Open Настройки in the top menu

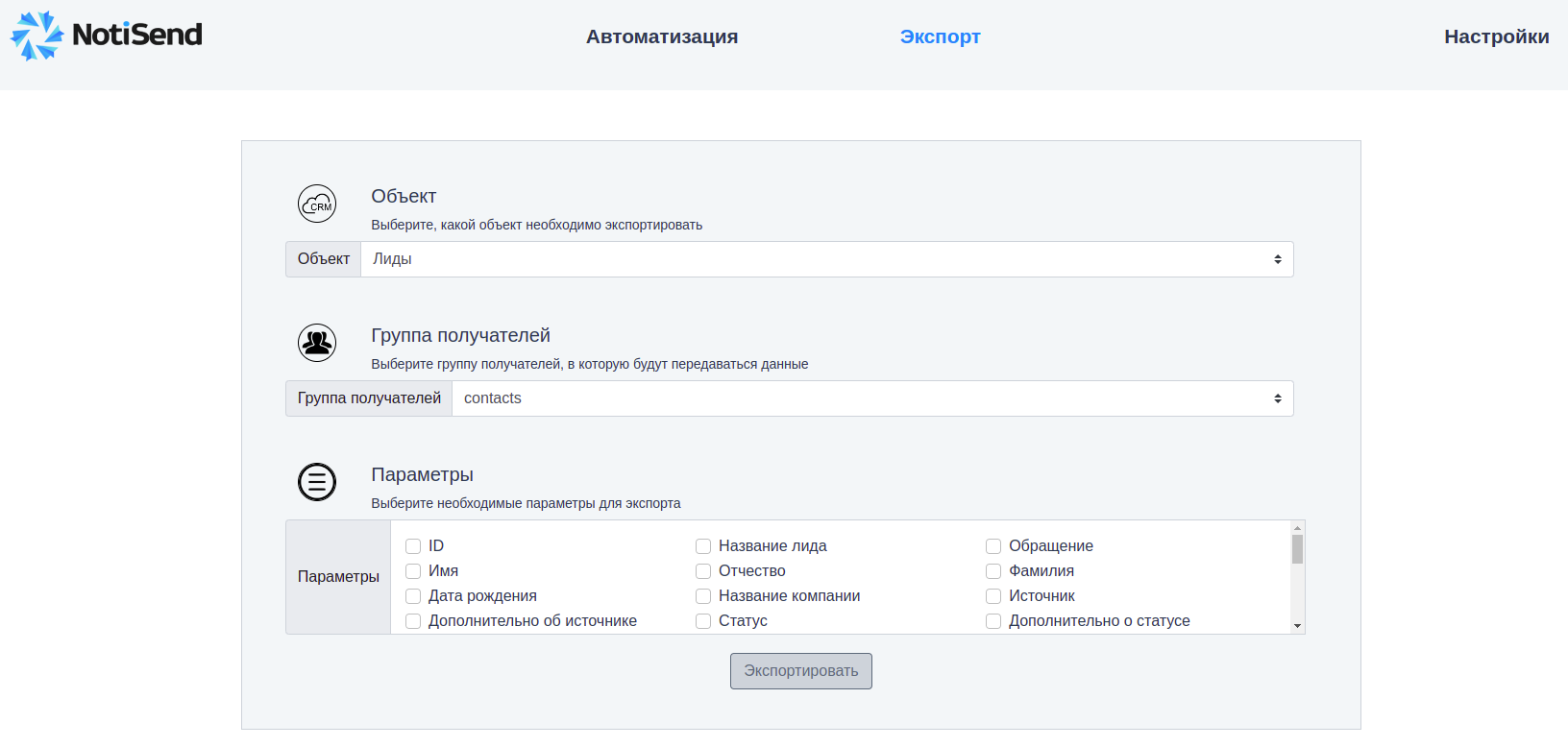pyautogui.click(x=1496, y=36)
